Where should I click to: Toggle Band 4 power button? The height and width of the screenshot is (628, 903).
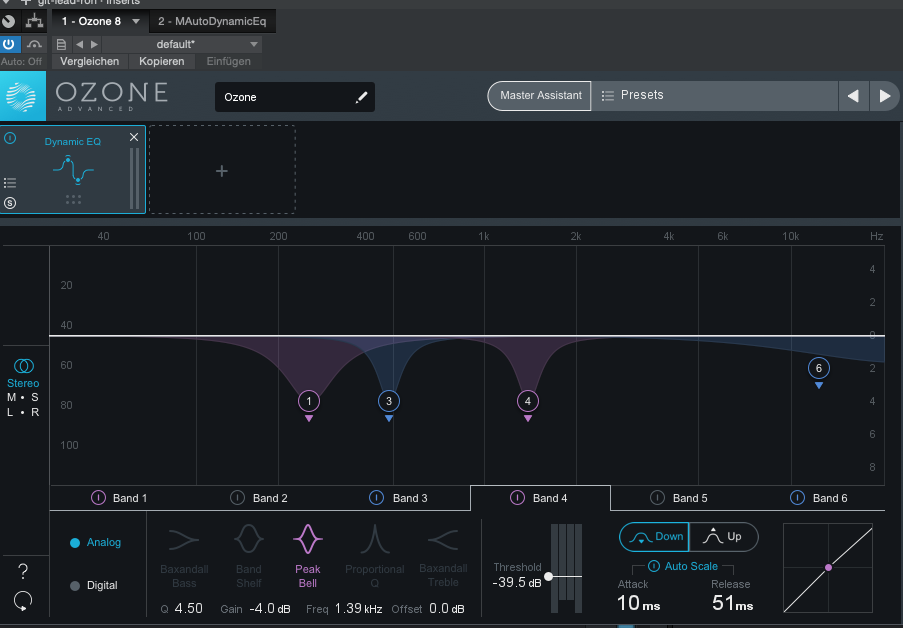517,497
